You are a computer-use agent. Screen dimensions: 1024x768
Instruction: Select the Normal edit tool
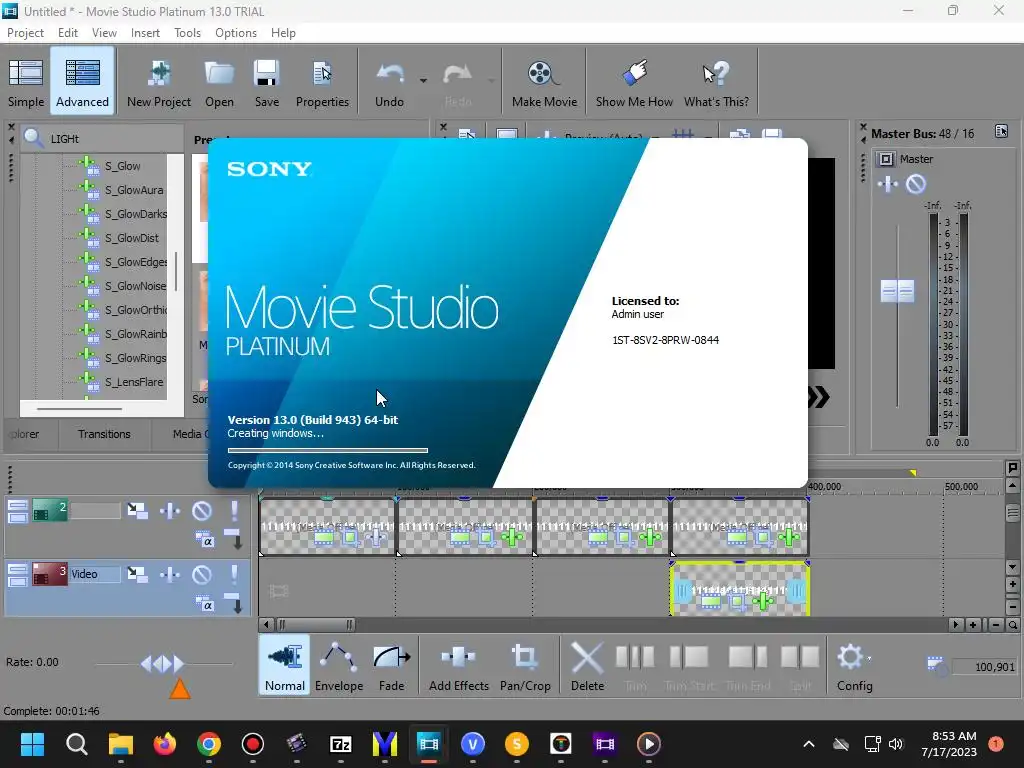coord(285,665)
